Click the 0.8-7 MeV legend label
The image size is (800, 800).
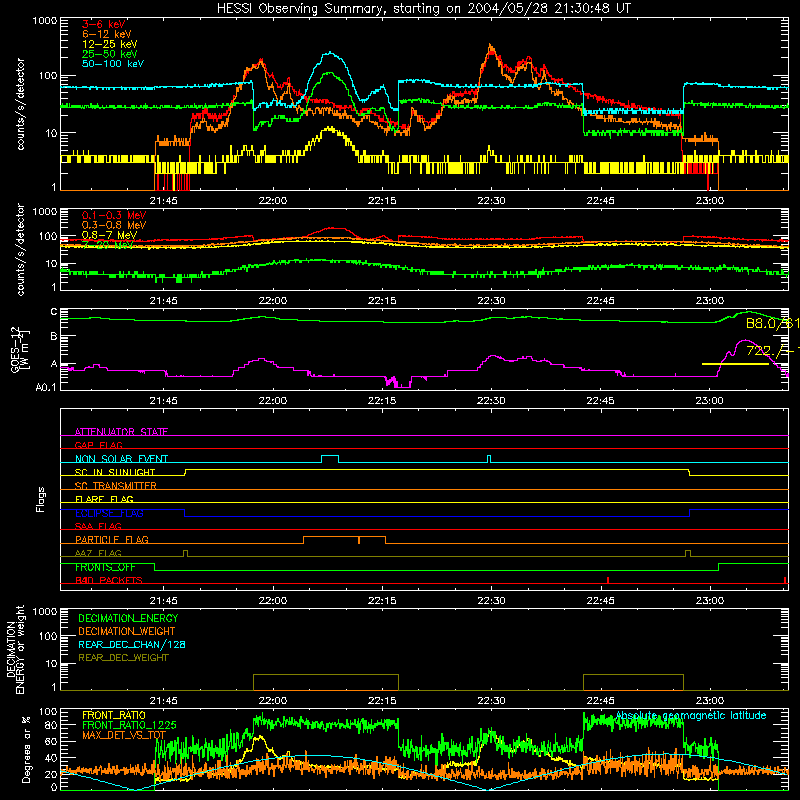pyautogui.click(x=109, y=235)
